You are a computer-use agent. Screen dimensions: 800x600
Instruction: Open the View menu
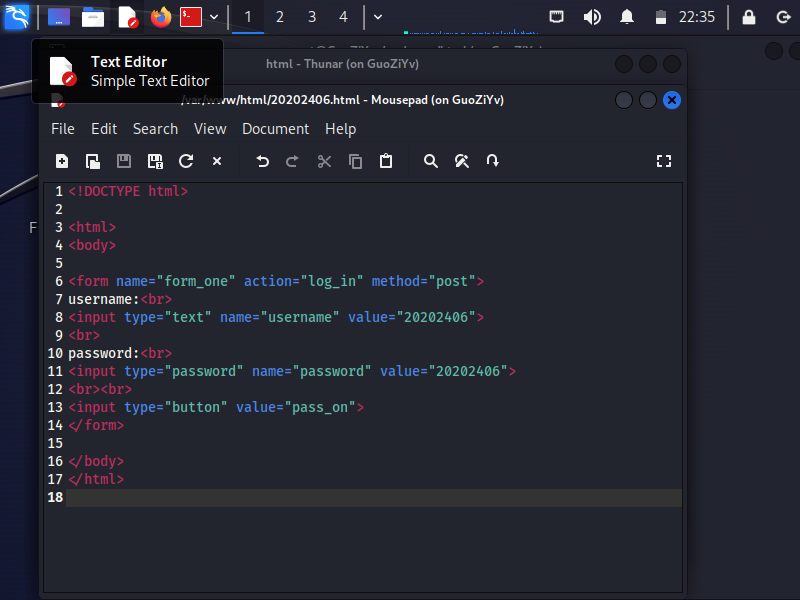(x=210, y=129)
